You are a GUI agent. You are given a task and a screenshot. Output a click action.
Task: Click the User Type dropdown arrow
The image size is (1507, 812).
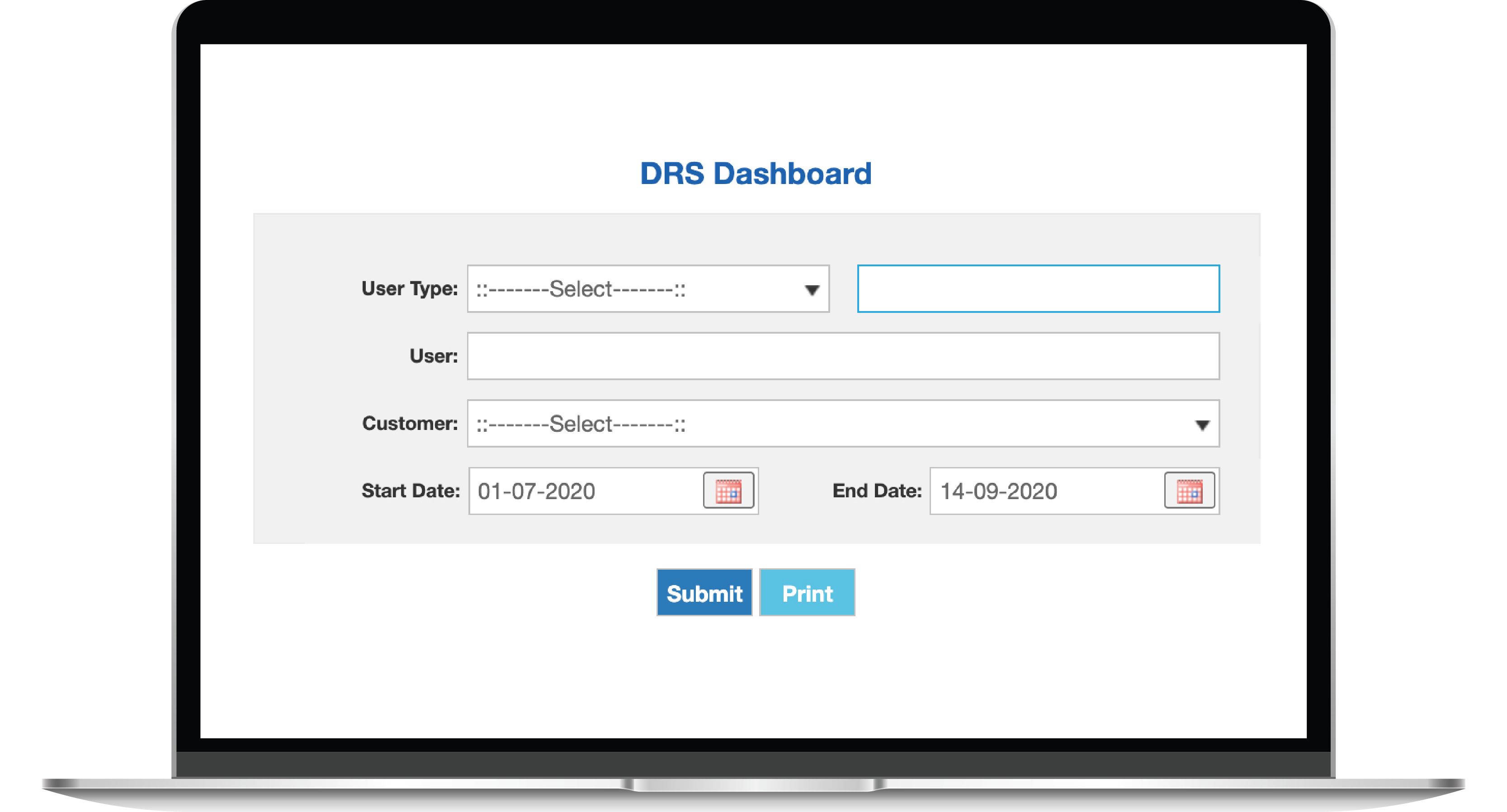click(812, 290)
